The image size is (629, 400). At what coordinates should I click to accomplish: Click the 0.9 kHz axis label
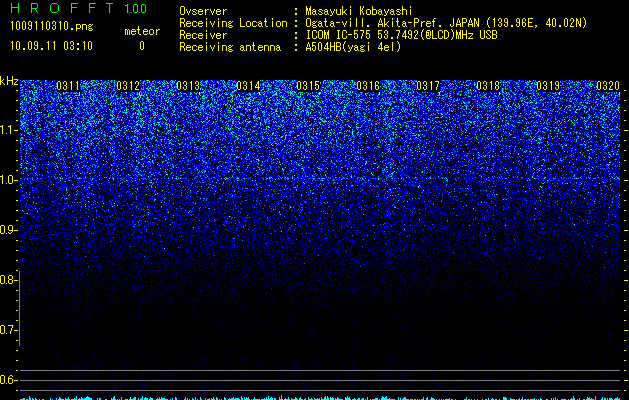click(x=7, y=230)
